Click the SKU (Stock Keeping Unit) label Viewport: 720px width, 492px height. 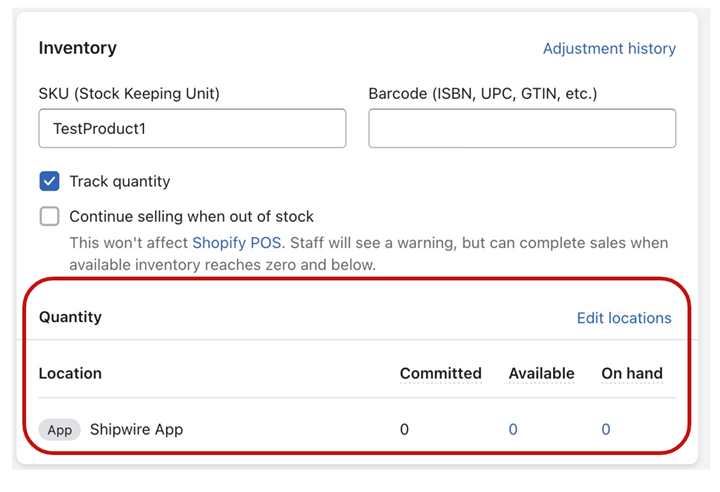[x=129, y=94]
